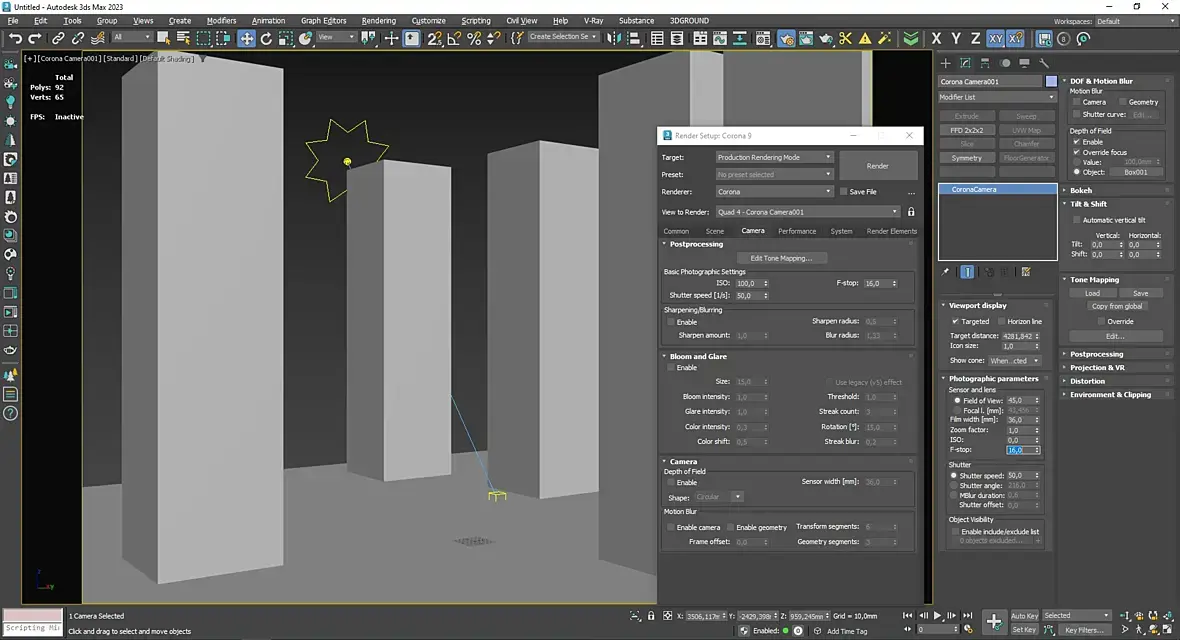The width and height of the screenshot is (1180, 640).
Task: Lock the View to Render padlock
Action: 910,212
